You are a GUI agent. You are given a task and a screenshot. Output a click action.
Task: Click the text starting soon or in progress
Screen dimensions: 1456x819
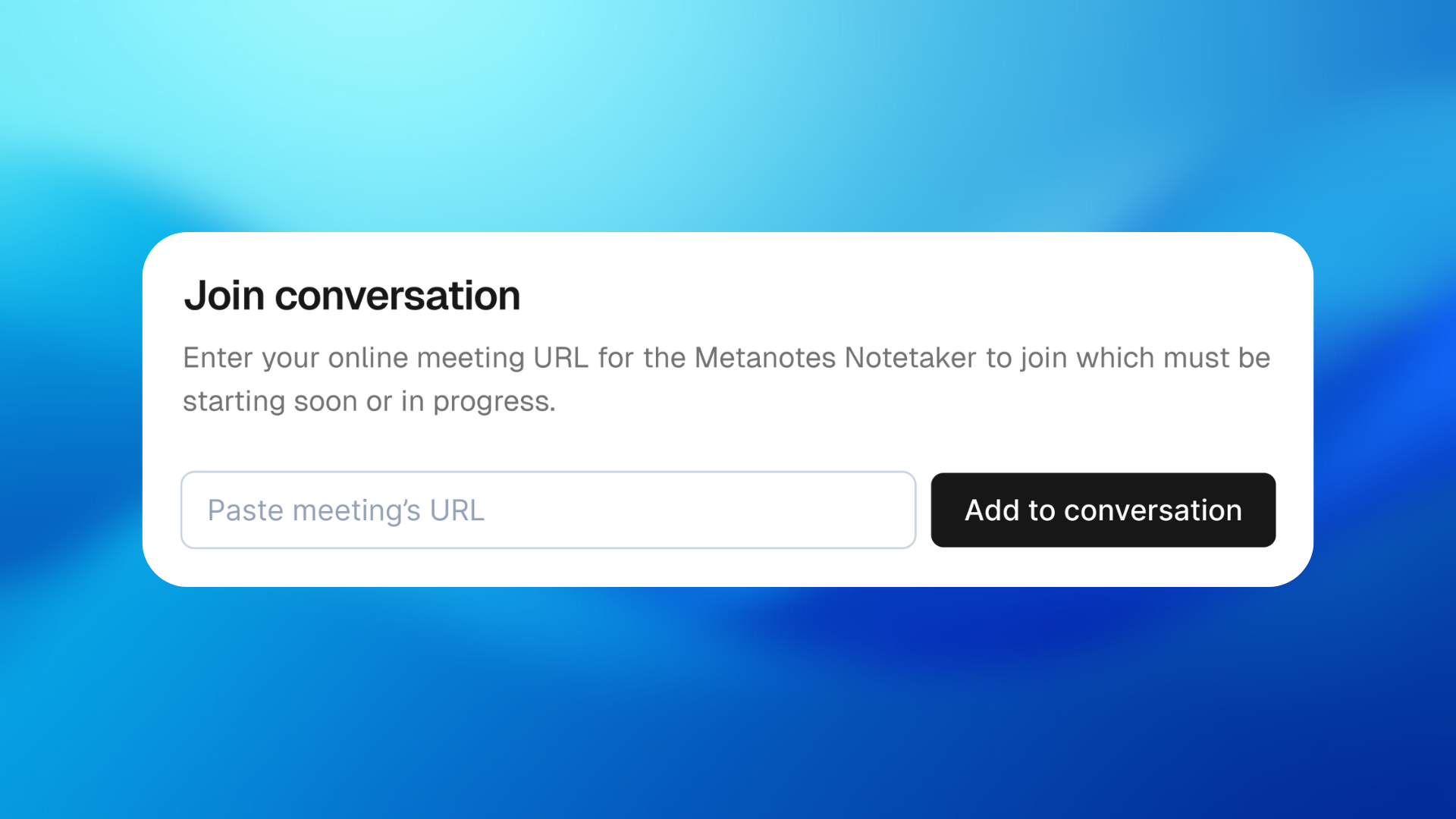pyautogui.click(x=369, y=401)
